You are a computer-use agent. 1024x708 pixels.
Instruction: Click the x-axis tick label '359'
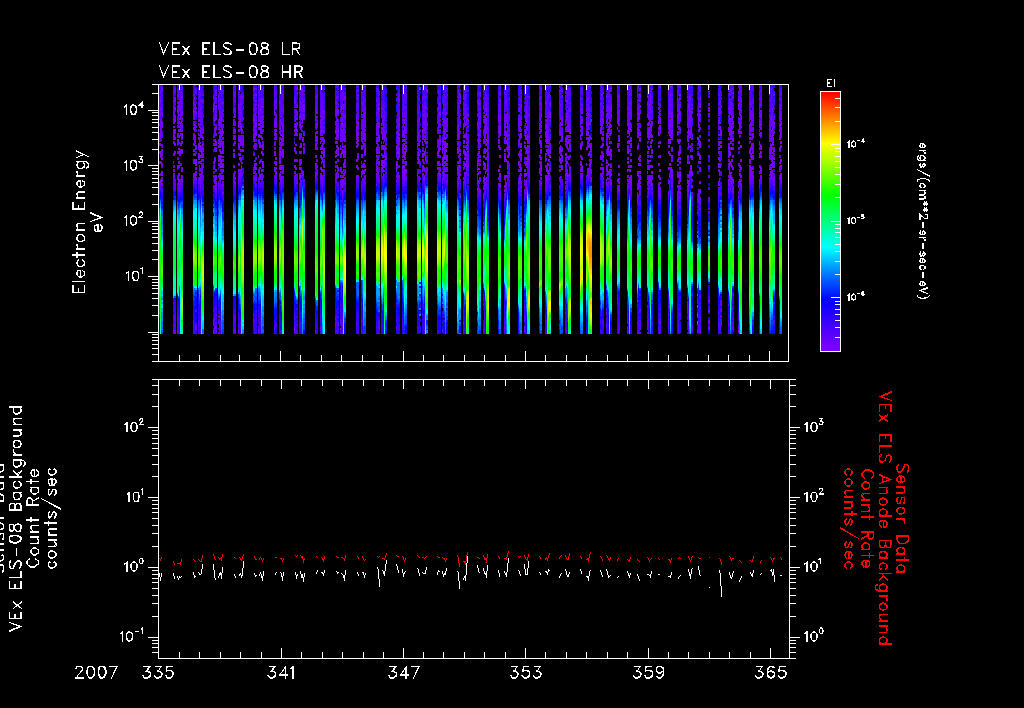(x=648, y=673)
